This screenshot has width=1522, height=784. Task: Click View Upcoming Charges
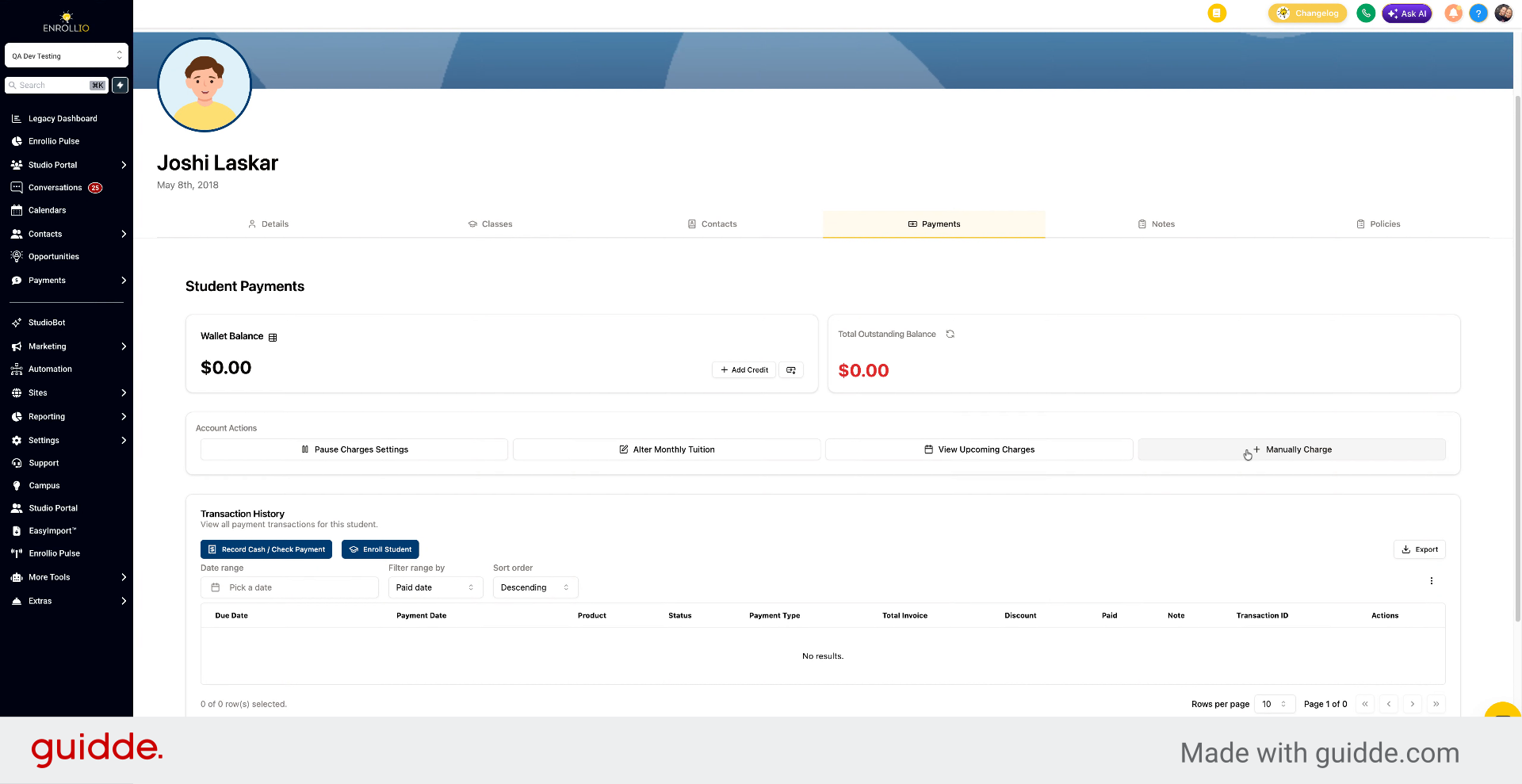click(979, 449)
